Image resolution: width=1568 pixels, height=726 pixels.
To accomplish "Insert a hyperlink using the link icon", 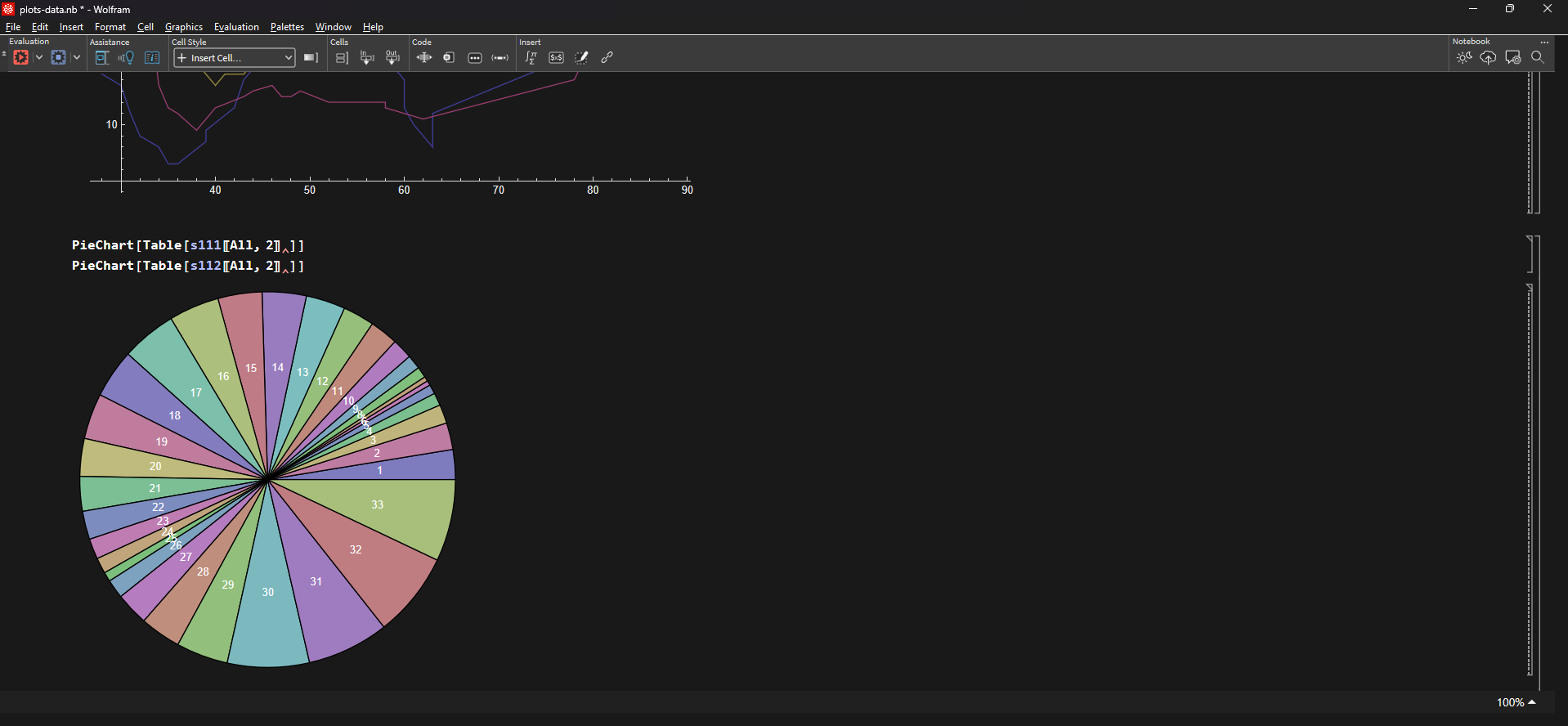I will tap(607, 58).
